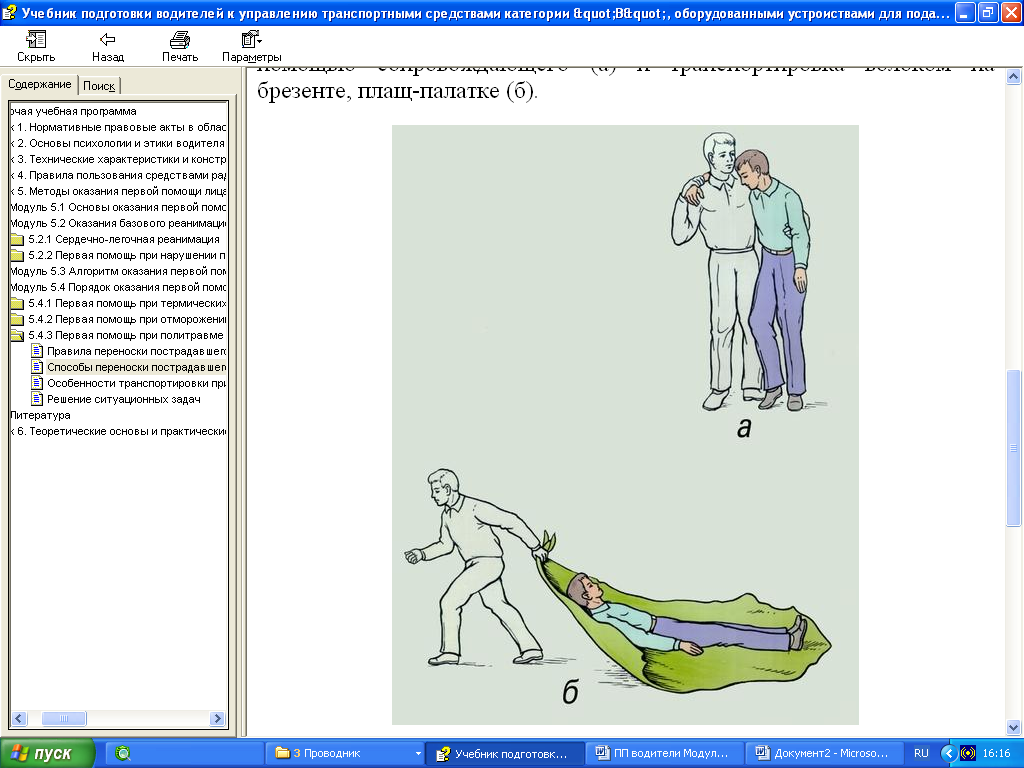Click 5.2.2 Первая помощь при нарушении label
Screen dimensions: 1024x768
pos(127,255)
